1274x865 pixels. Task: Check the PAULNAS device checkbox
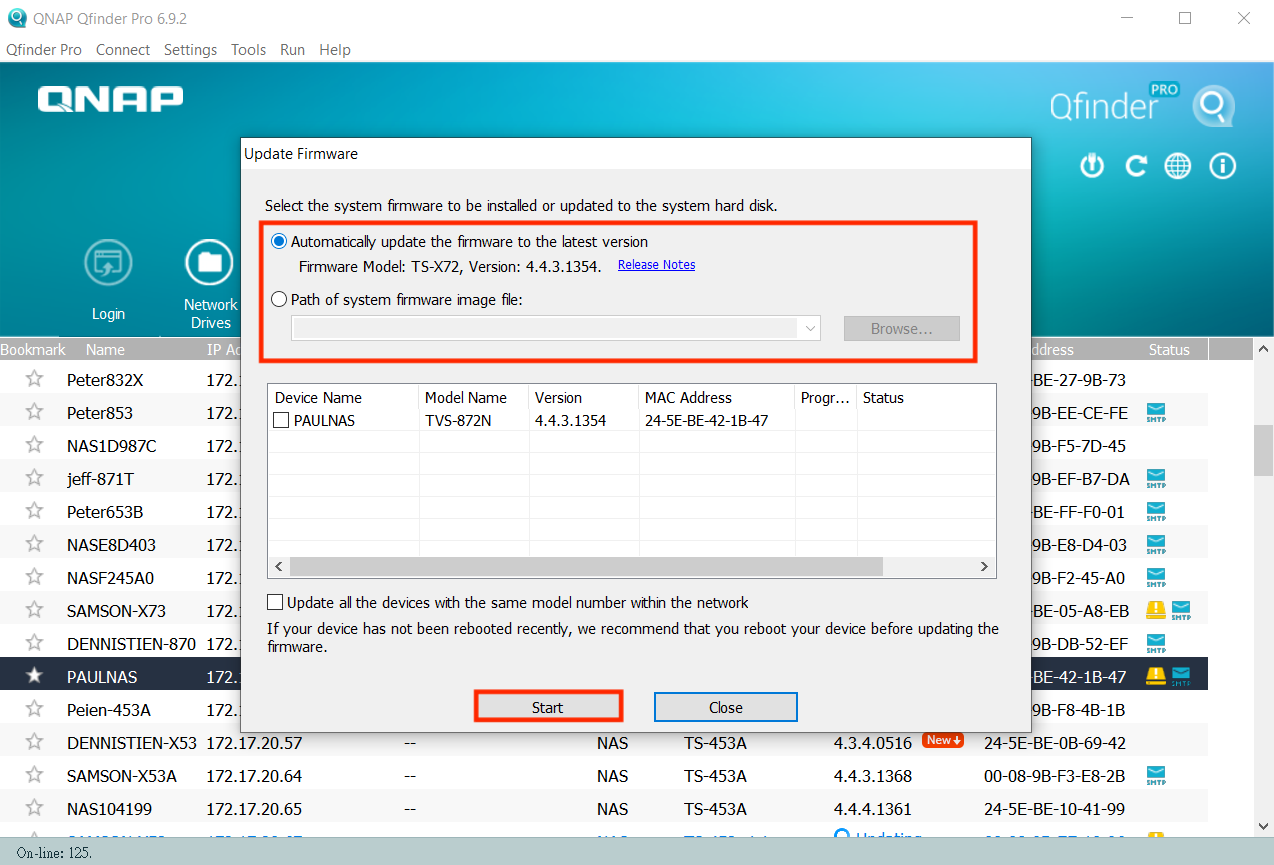[x=282, y=421]
